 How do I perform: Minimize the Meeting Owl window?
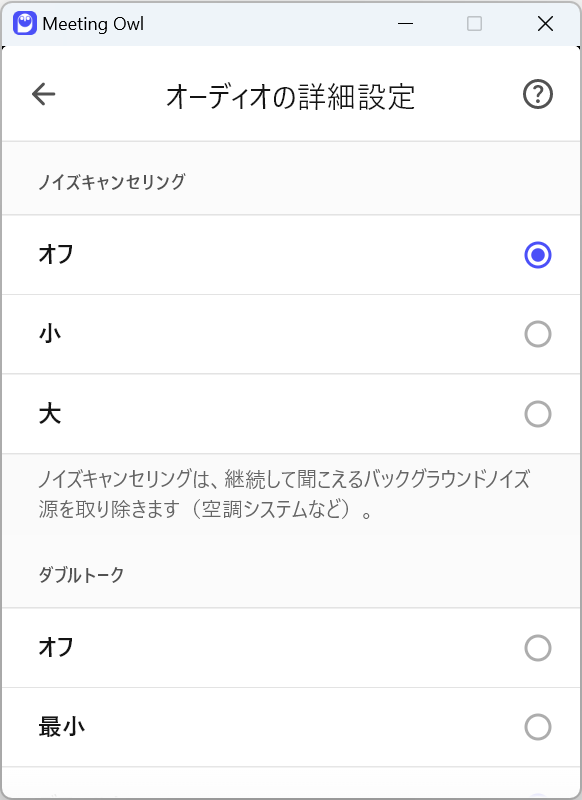pyautogui.click(x=406, y=23)
